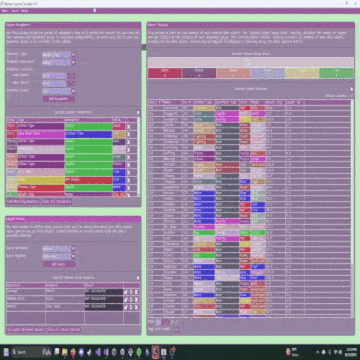Refresh the Median query row
360x360 pixels.
click(x=131, y=307)
